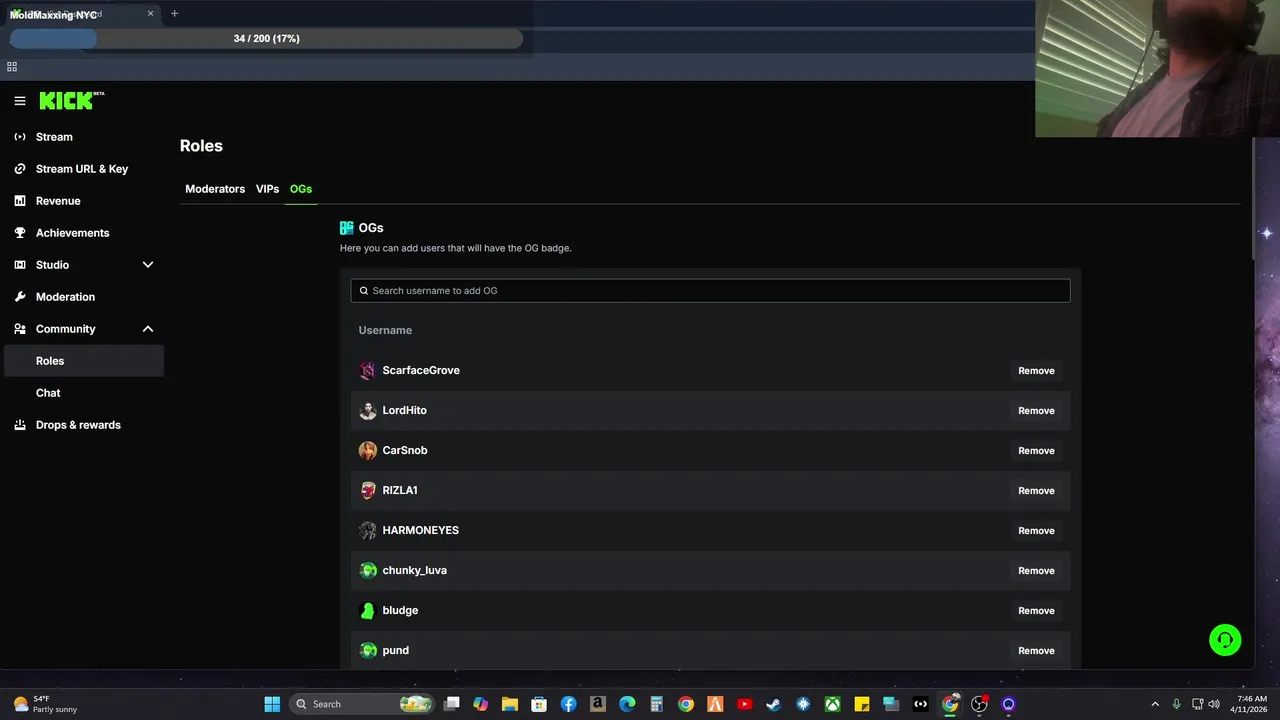Screen dimensions: 1280x720
Task: Open Copilot from the taskbar
Action: (481, 704)
